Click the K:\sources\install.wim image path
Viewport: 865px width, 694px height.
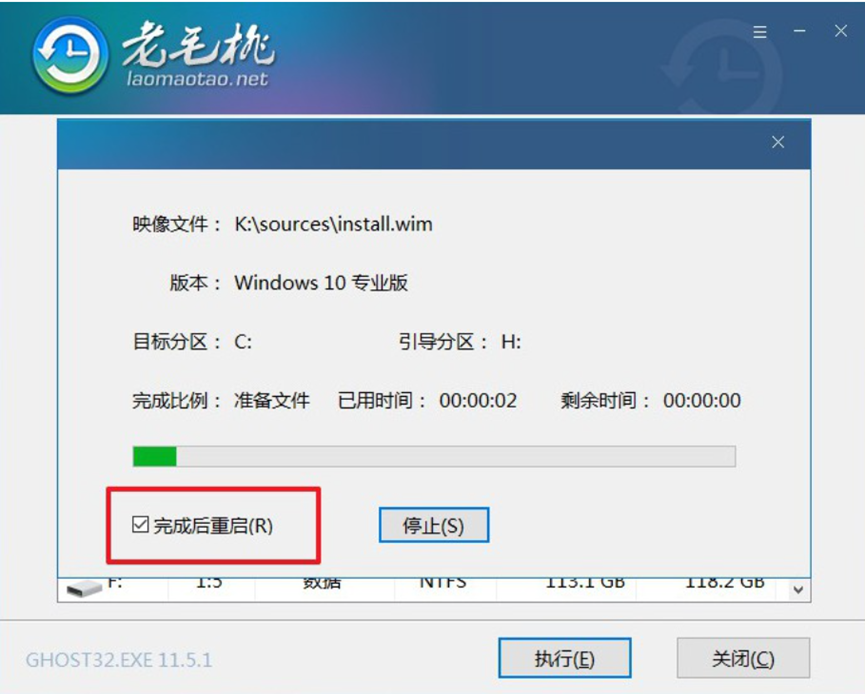click(333, 224)
